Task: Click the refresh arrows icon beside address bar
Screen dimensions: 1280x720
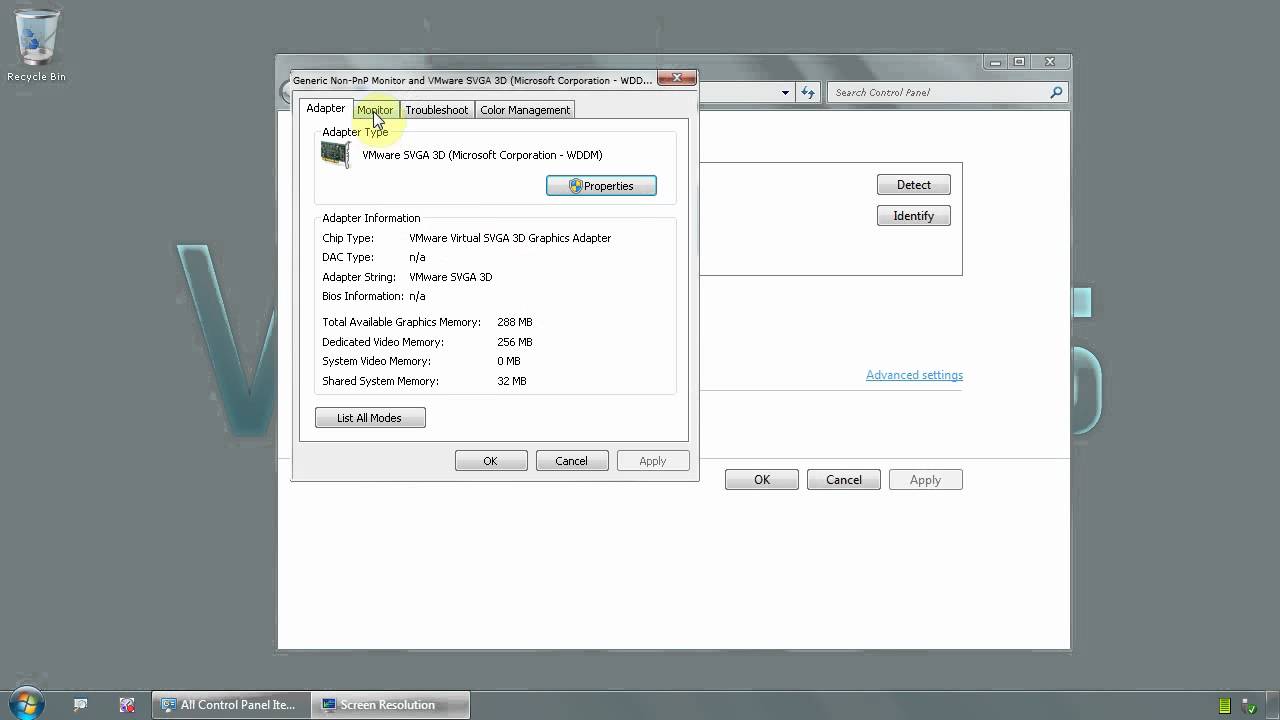Action: tap(807, 92)
